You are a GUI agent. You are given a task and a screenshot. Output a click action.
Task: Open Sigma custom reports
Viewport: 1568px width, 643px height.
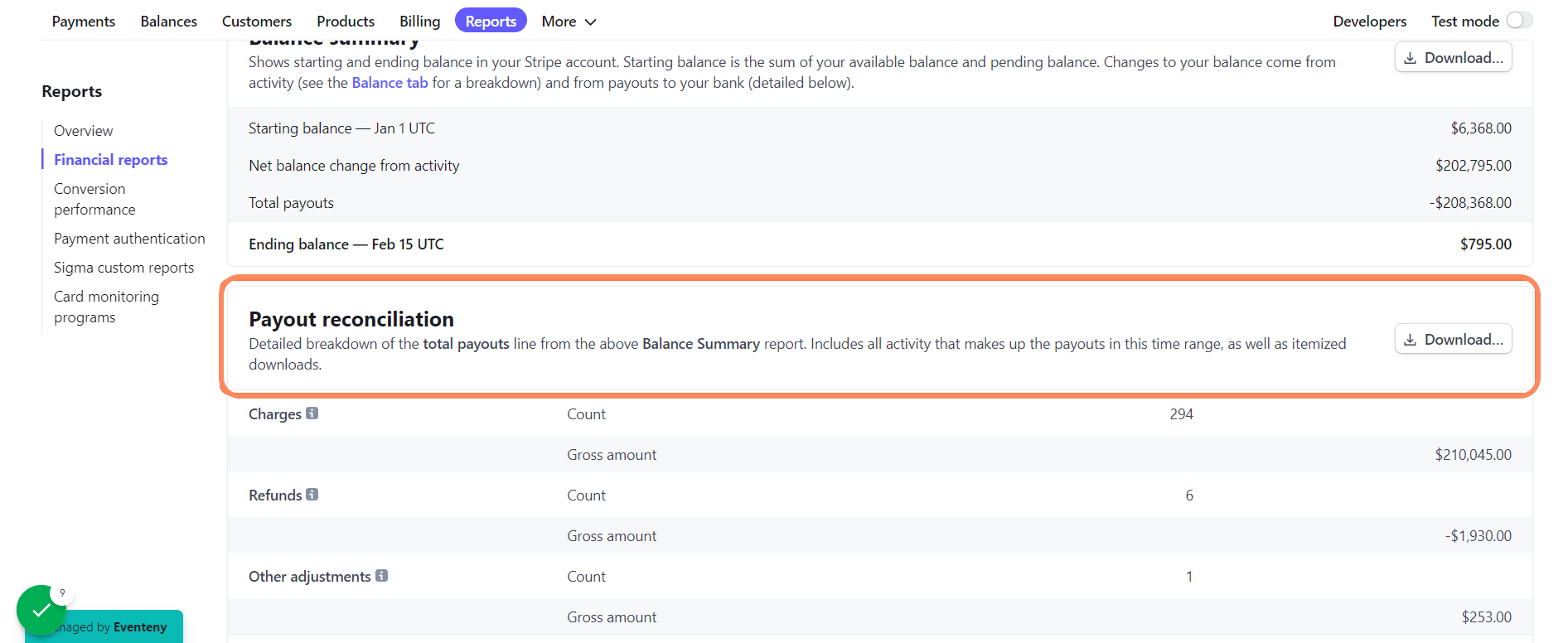click(x=124, y=268)
